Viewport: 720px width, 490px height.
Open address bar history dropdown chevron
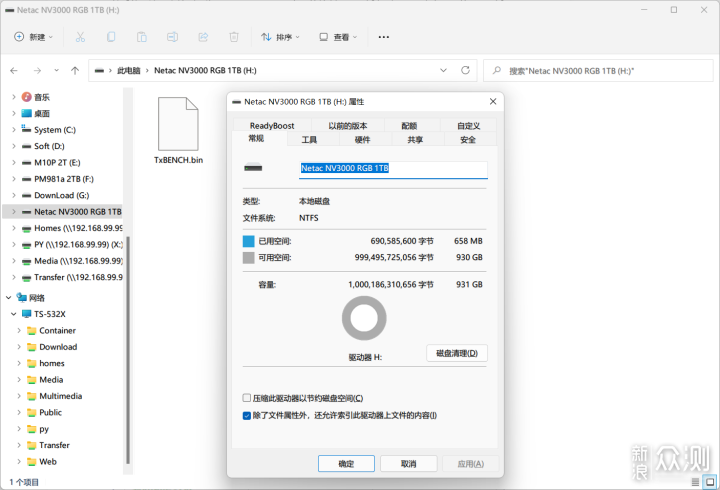pyautogui.click(x=444, y=70)
